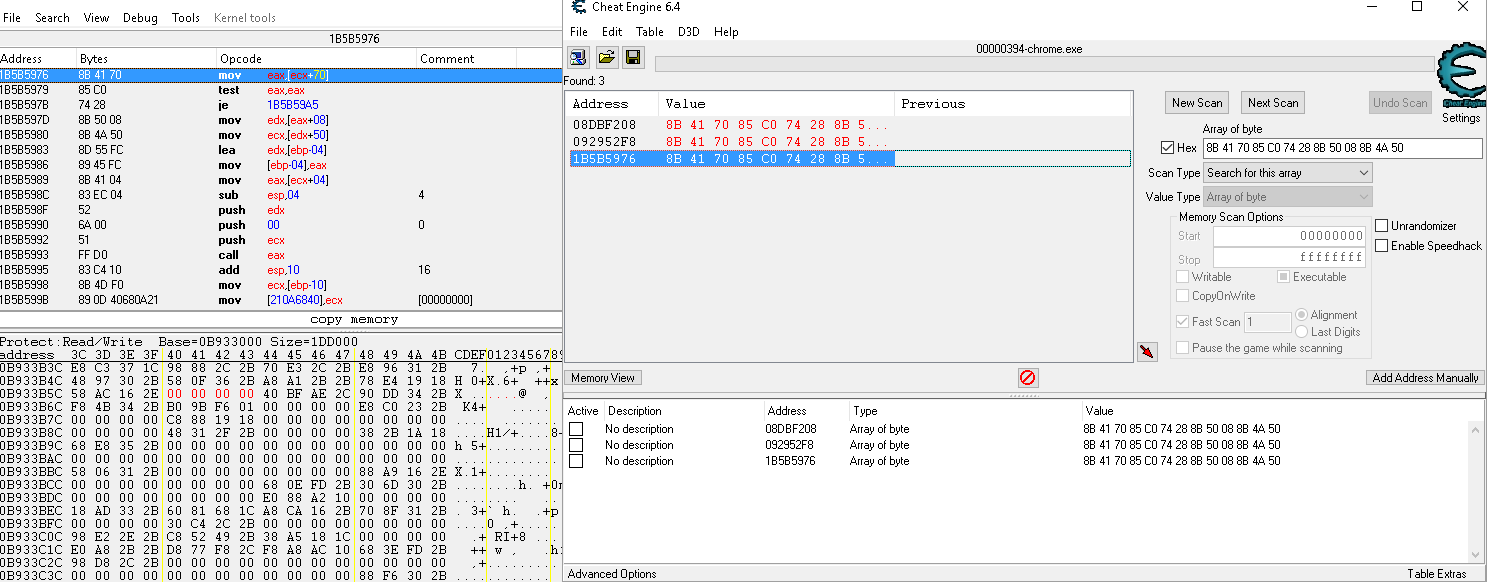Maximize the Cheat Engine window
The image size is (1487, 582).
(x=1416, y=7)
